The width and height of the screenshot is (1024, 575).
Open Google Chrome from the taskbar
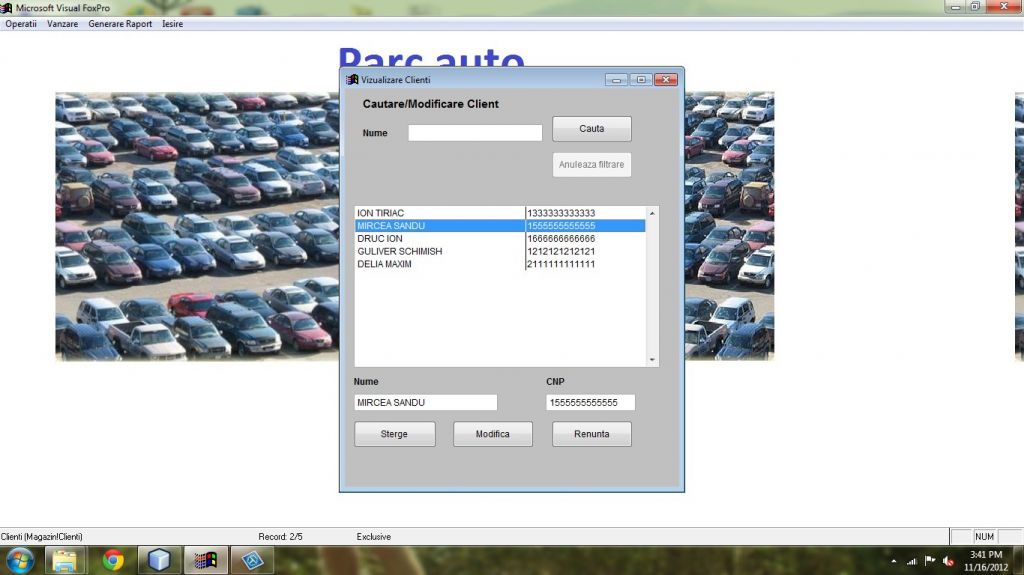[113, 560]
